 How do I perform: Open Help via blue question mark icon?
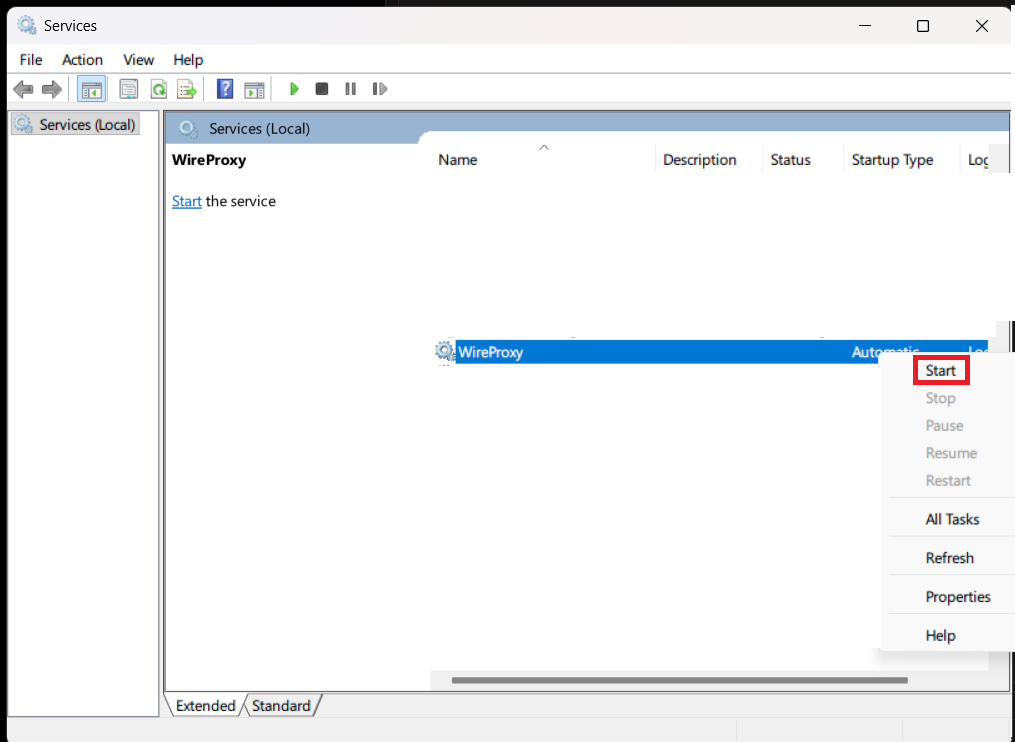click(225, 89)
